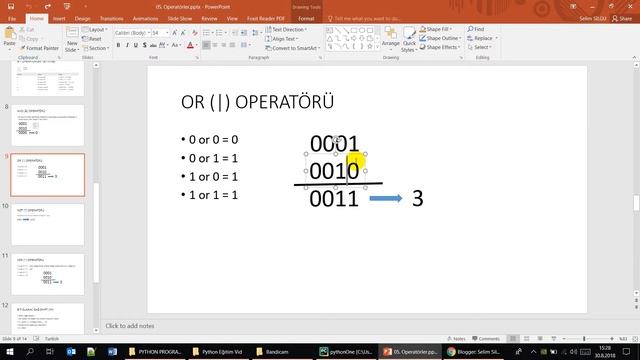Click increase list level icon
The width and height of the screenshot is (640, 360).
244,33
